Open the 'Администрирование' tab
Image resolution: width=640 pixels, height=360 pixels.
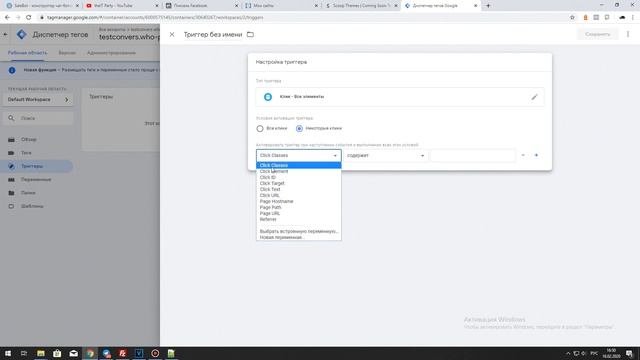(111, 53)
